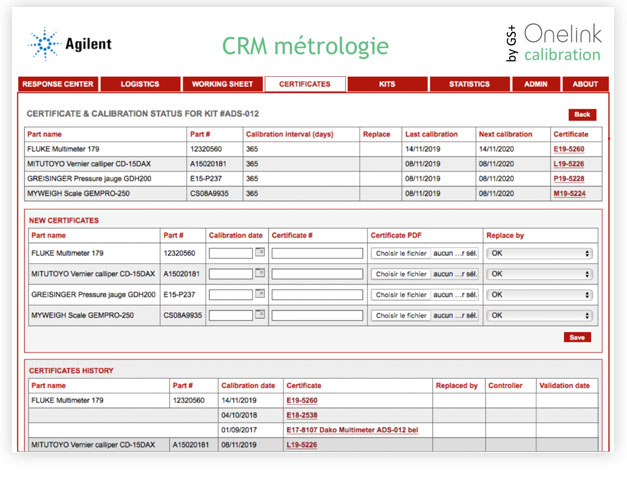Screen dimensions: 627x498
Task: Click the 'Calibration interval (days)' column header
Action: [x=290, y=134]
